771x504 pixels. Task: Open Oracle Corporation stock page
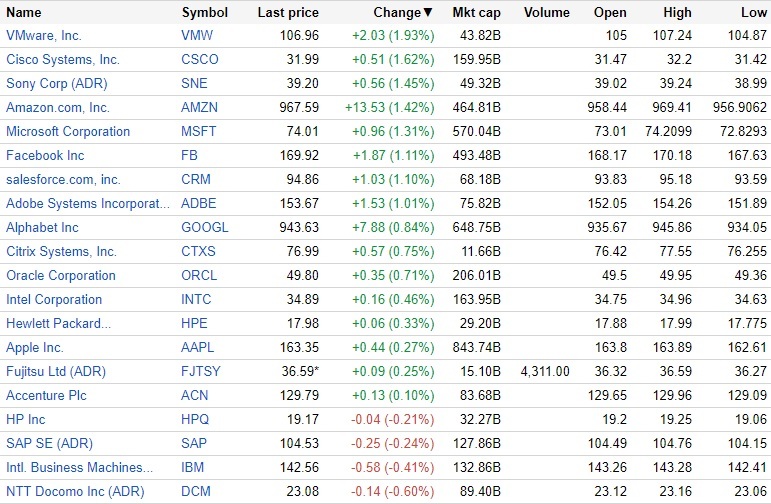(x=61, y=276)
